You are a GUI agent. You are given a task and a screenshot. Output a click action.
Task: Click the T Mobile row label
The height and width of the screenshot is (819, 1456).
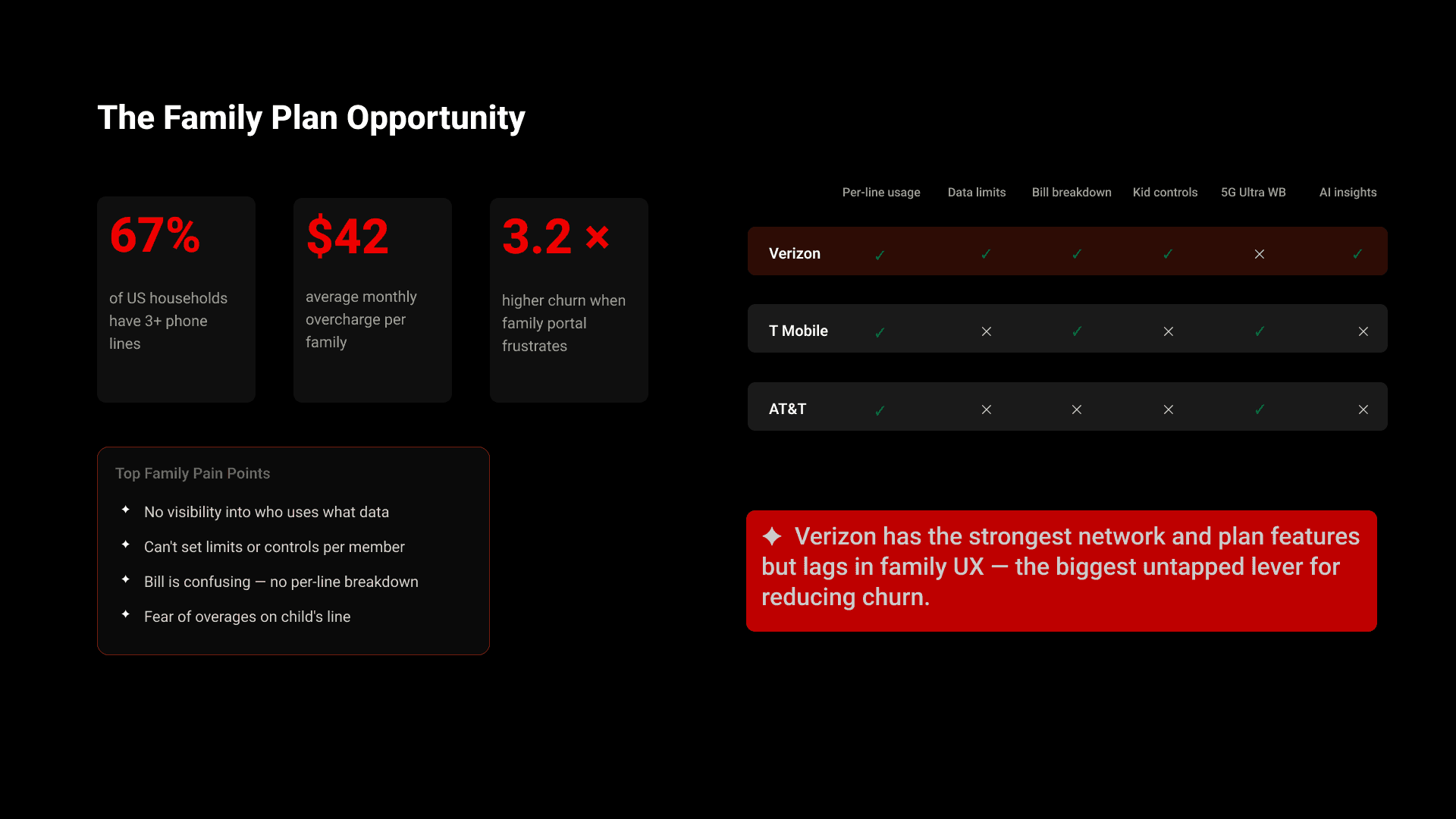[x=799, y=331]
